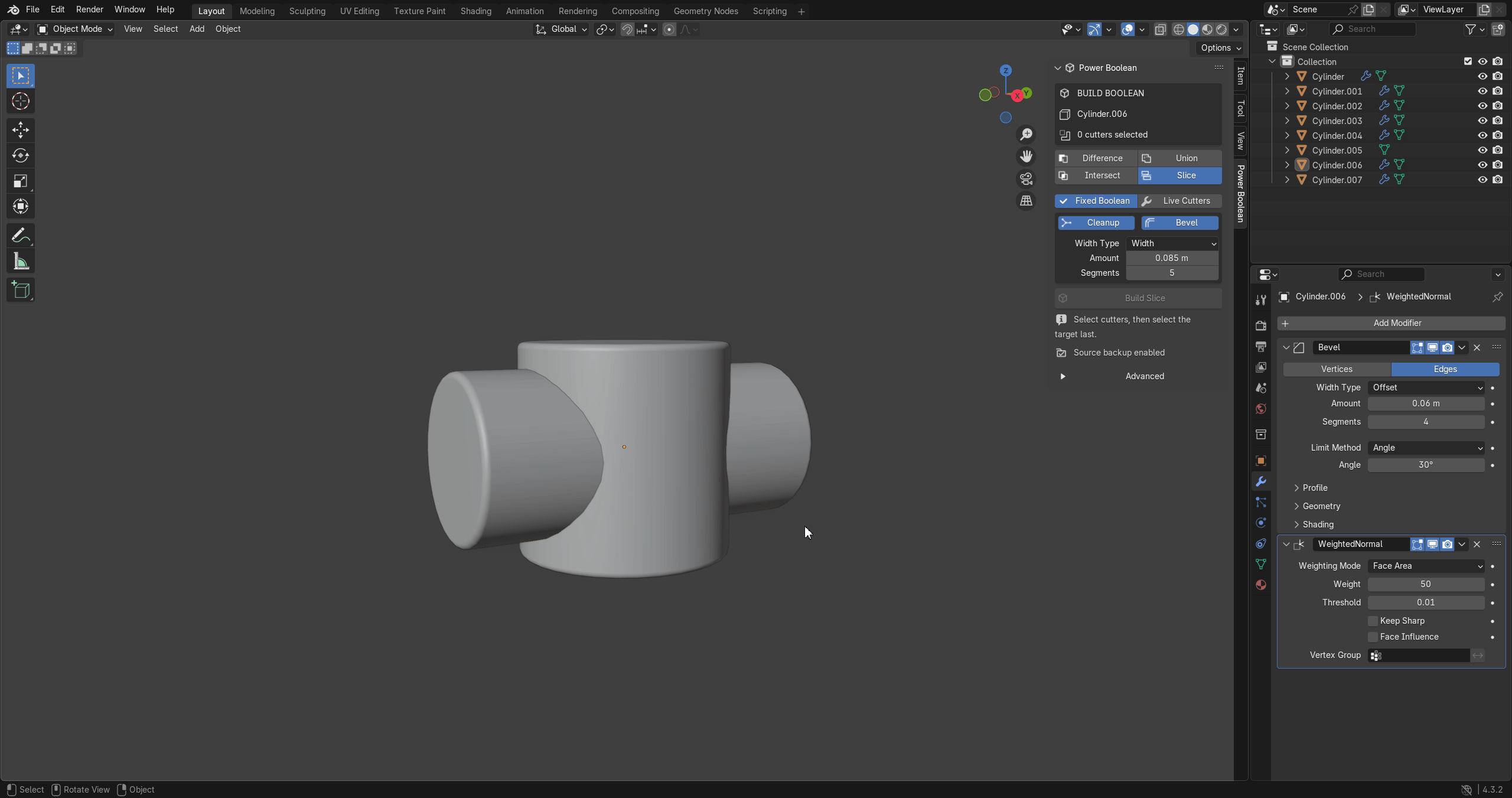Toggle Fixed Boolean option
Screen dimensions: 1512x798
pos(1096,201)
